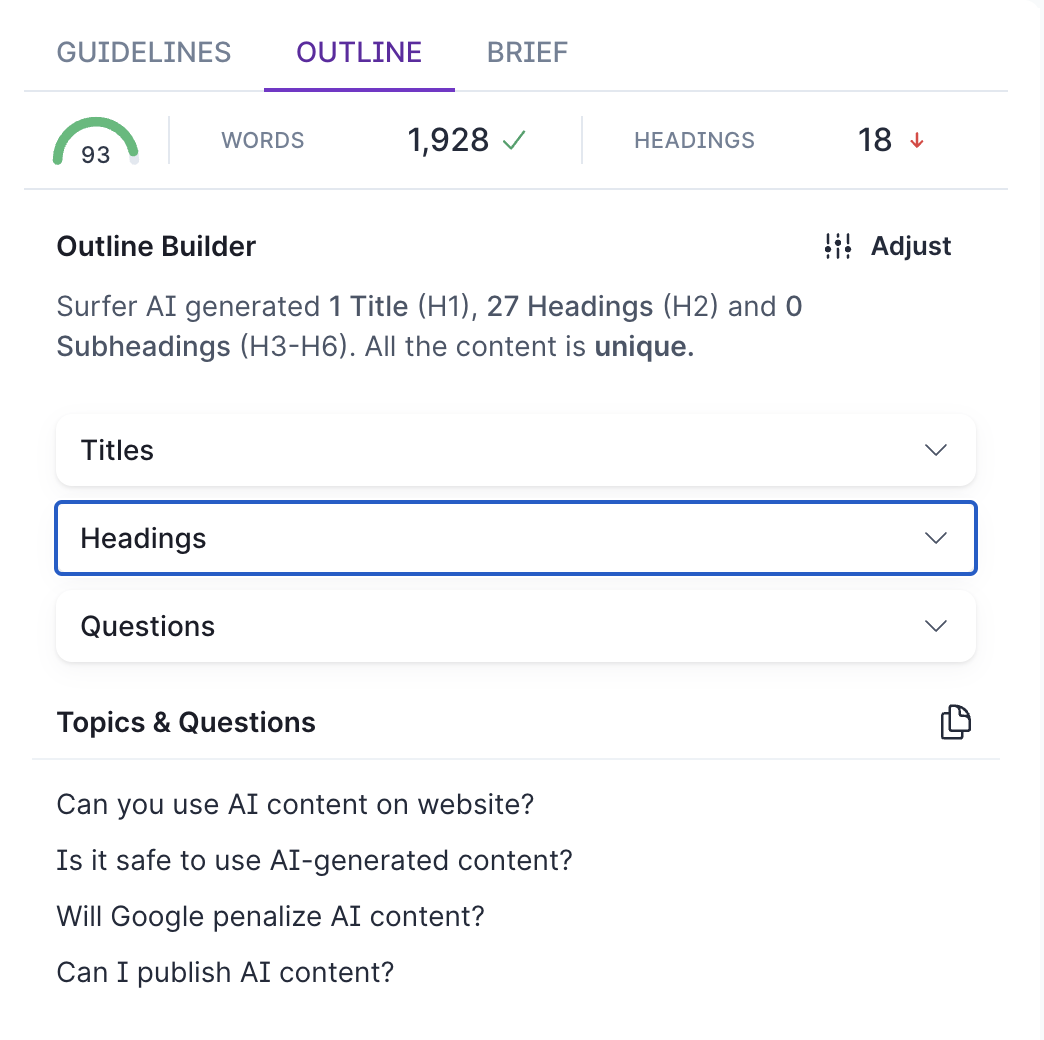
Task: Click the red down arrow beside headings count
Action: tap(917, 141)
